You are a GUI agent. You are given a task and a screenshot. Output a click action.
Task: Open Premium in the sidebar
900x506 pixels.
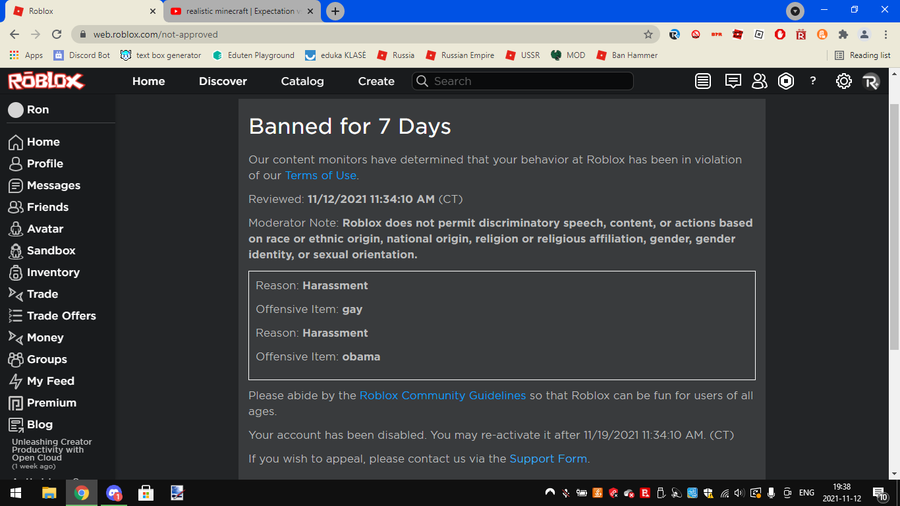42,403
